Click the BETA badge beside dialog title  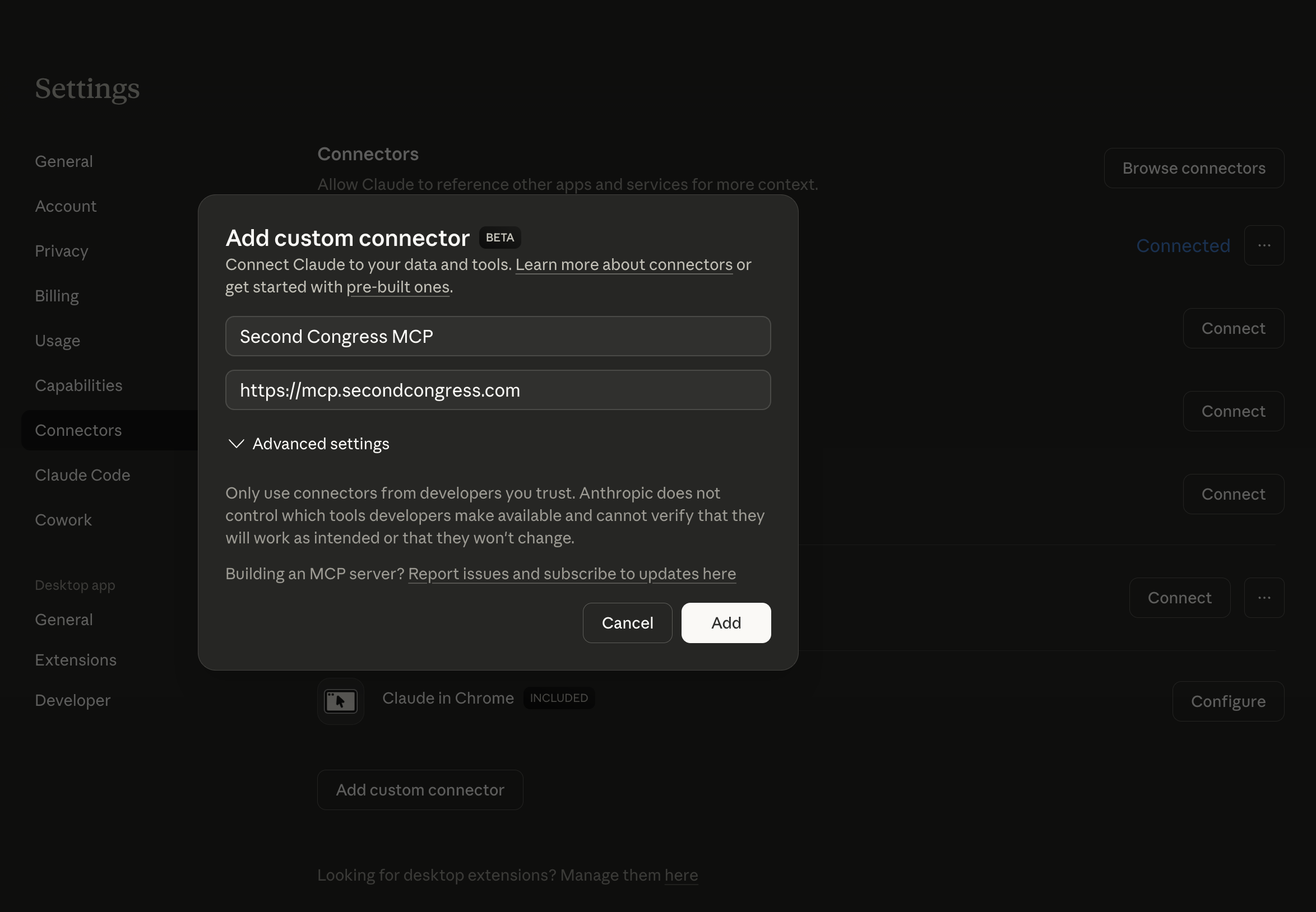pos(499,238)
